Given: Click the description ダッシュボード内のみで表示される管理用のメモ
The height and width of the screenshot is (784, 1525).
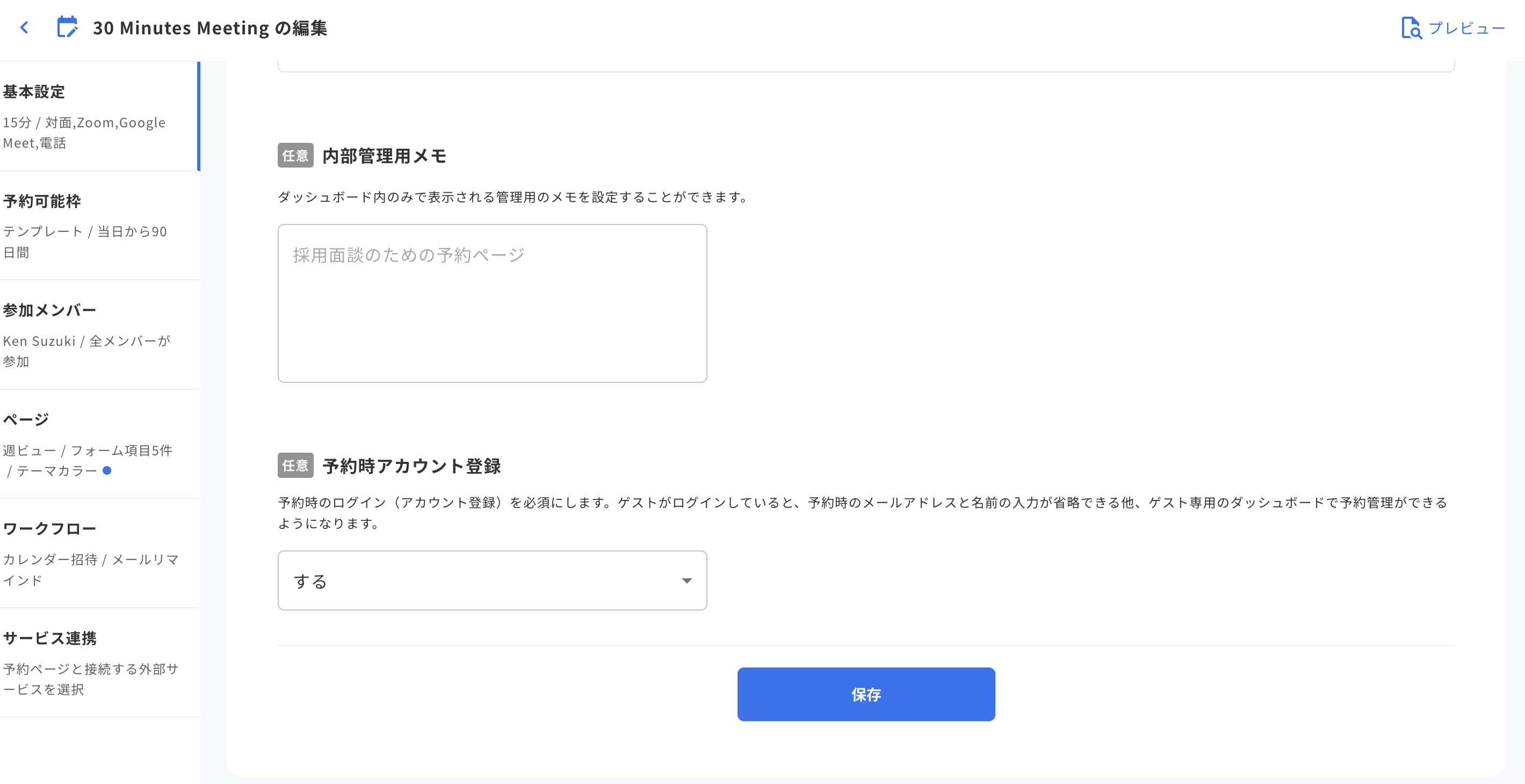Looking at the screenshot, I should pyautogui.click(x=515, y=197).
